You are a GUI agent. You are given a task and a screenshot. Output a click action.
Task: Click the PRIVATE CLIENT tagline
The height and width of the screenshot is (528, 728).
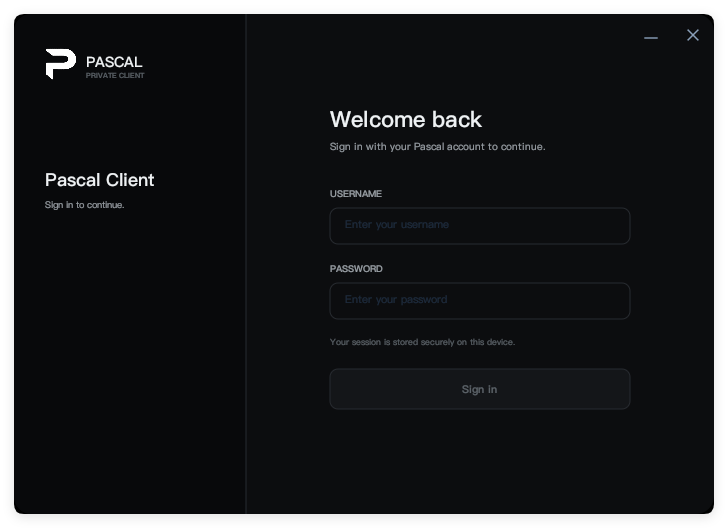[x=115, y=75]
